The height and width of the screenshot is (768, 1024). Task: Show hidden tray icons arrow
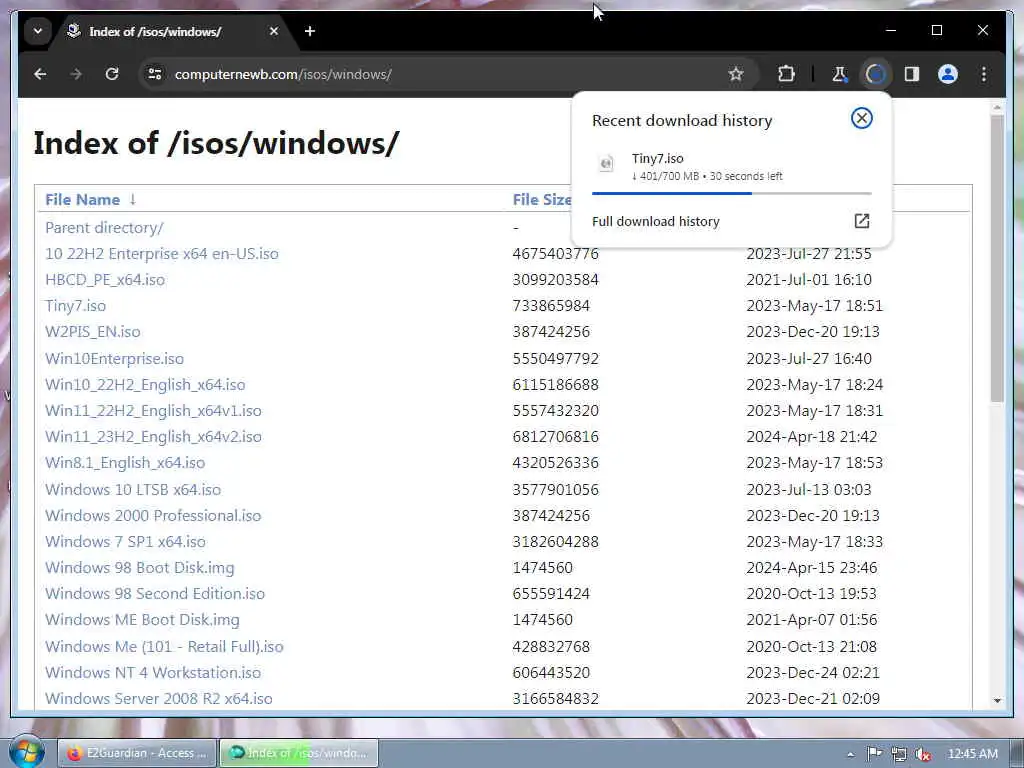coord(850,754)
